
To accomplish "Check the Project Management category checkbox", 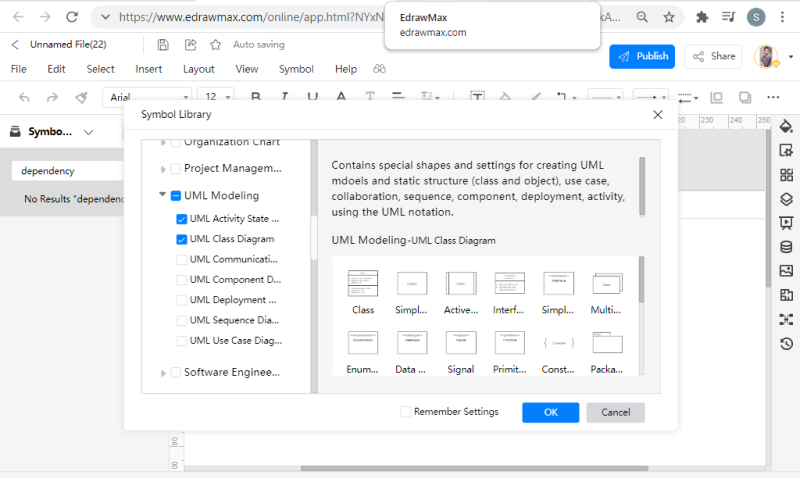I will [176, 168].
